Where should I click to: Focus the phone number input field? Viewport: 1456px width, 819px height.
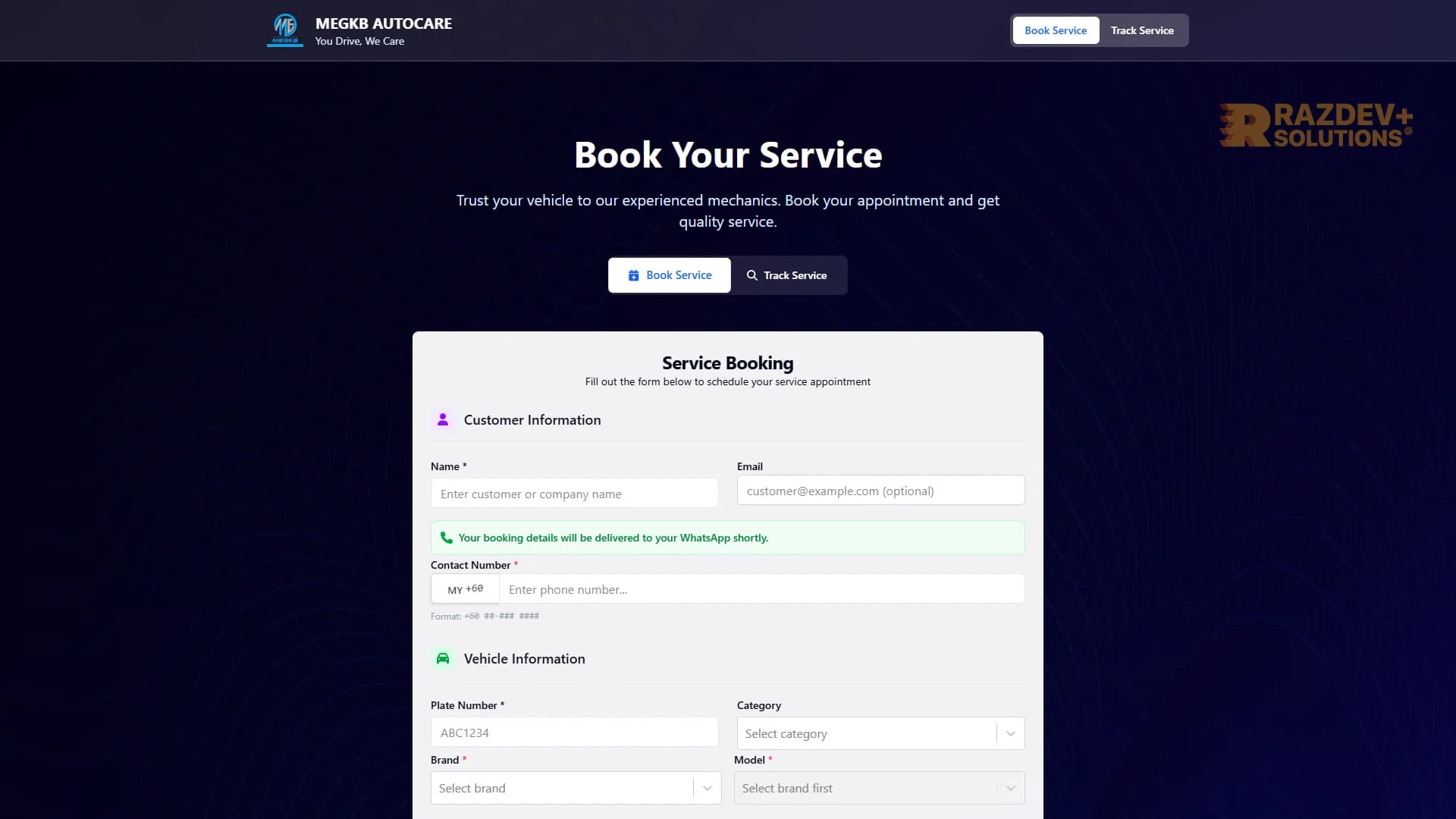click(761, 589)
